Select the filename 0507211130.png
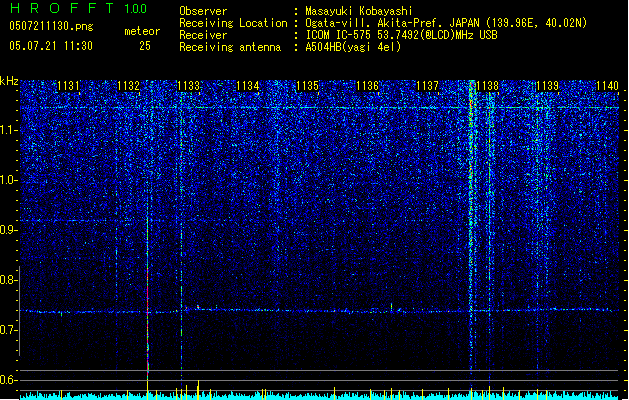Screen dimensions: 629x400 point(51,27)
